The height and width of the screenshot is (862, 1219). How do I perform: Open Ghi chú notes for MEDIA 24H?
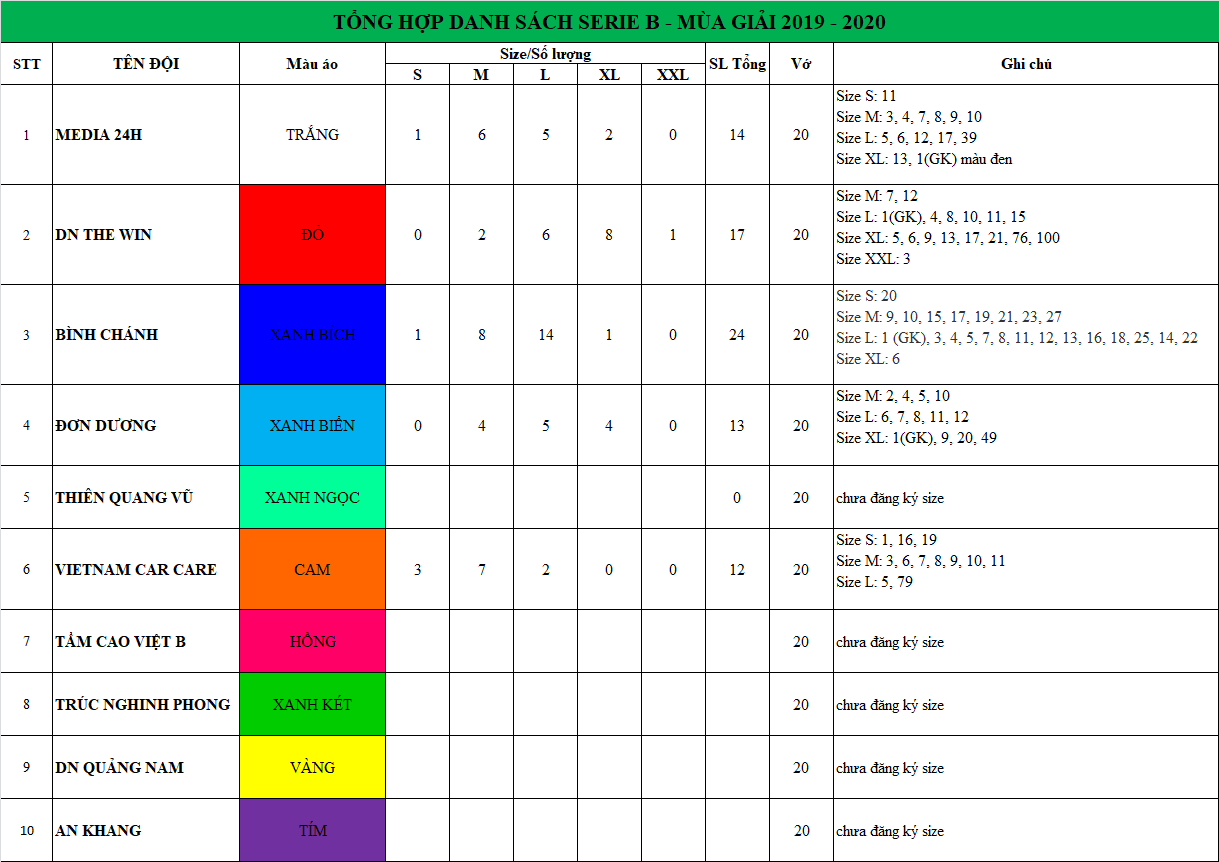pyautogui.click(x=1026, y=135)
